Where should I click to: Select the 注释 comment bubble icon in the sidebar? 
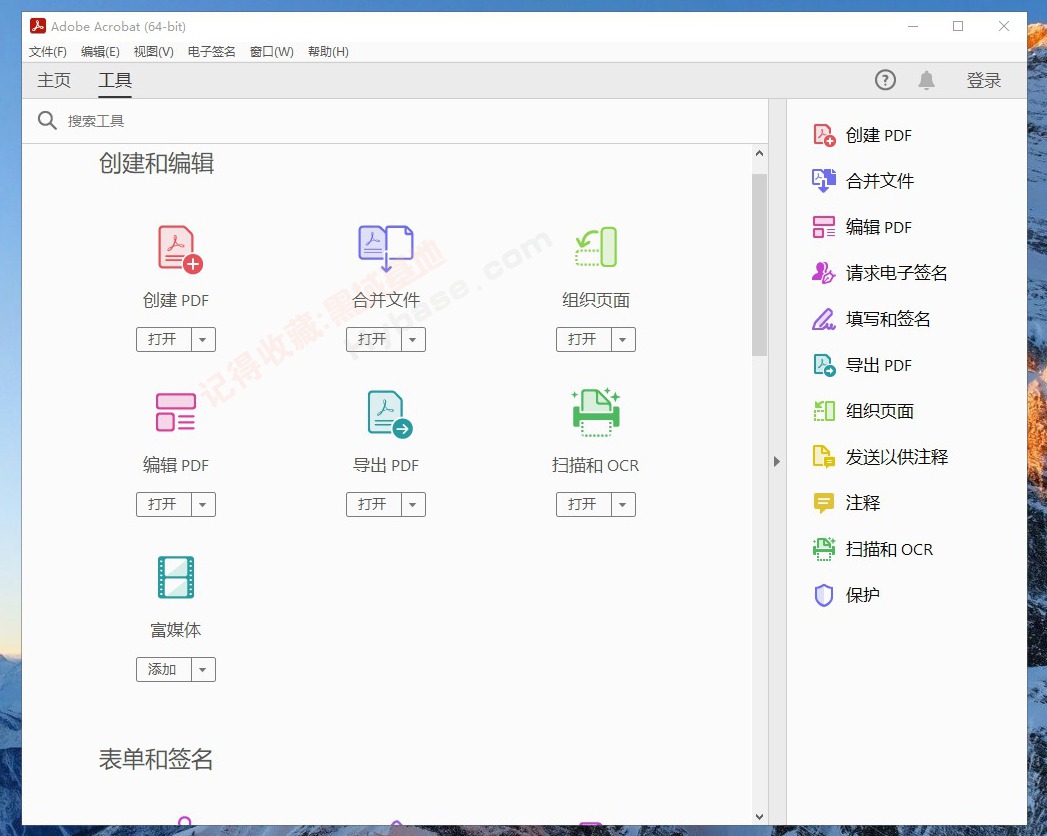824,503
